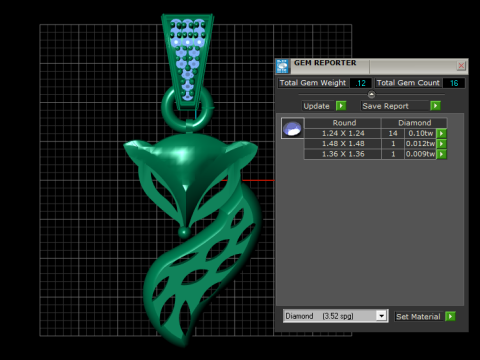Screen dimensions: 480x360
Task: Select the 1.48 X 1.48 size cell
Action: [343, 144]
